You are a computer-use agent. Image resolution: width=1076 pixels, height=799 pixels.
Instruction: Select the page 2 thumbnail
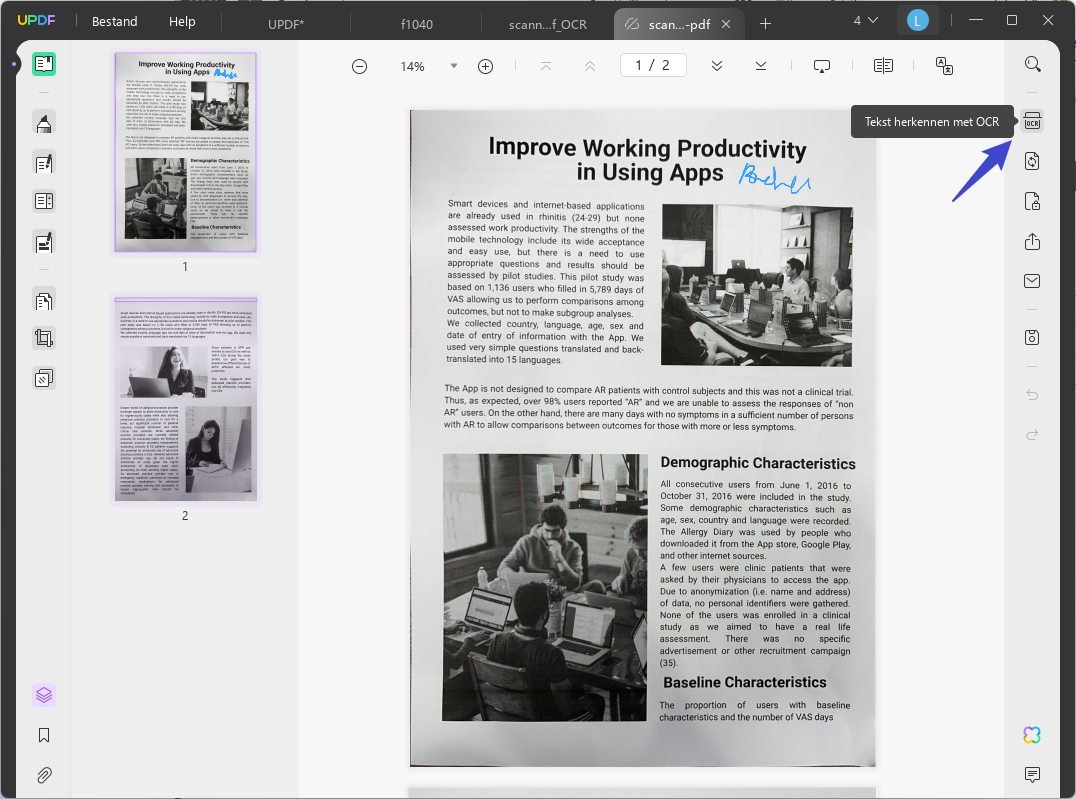click(x=185, y=399)
